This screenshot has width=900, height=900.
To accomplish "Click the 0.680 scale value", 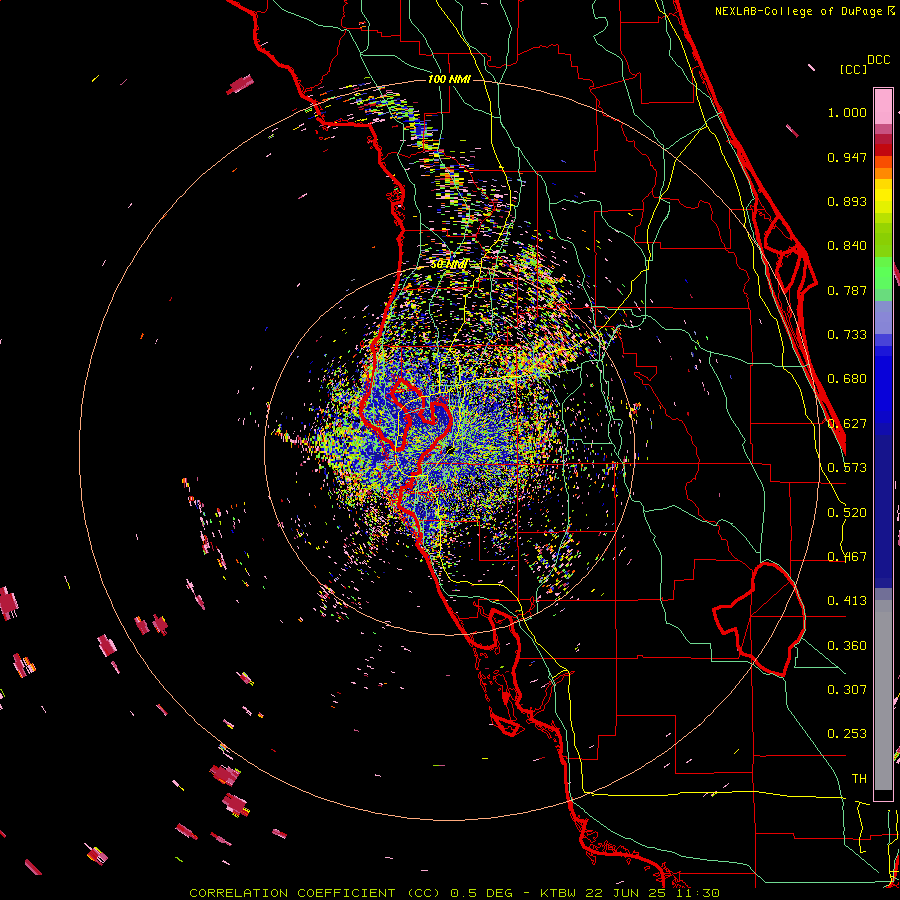I will click(x=847, y=379).
